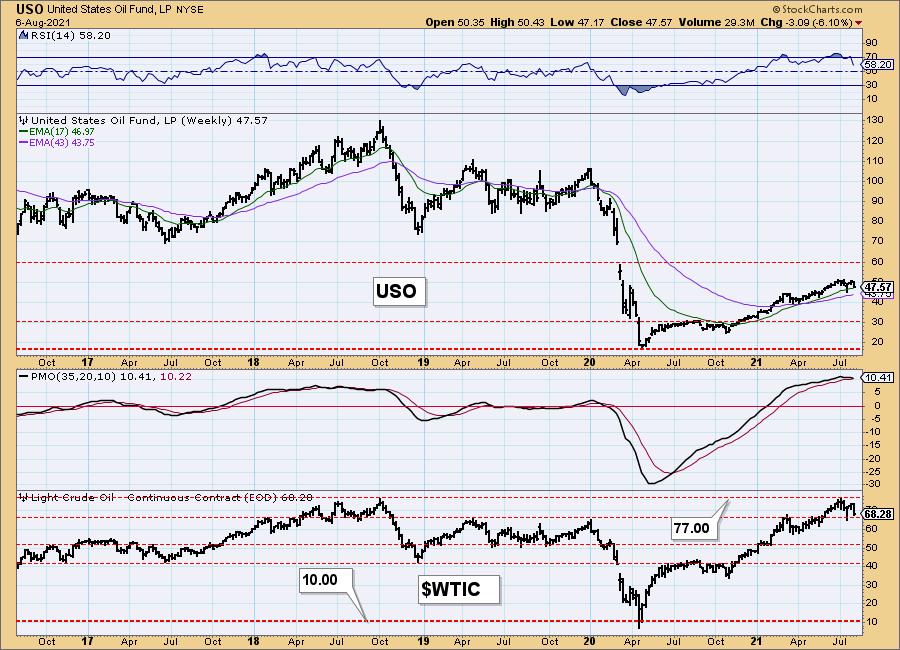Viewport: 900px width, 650px height.
Task: Click the EMA(43) 43.75 legend text
Action: (x=61, y=142)
